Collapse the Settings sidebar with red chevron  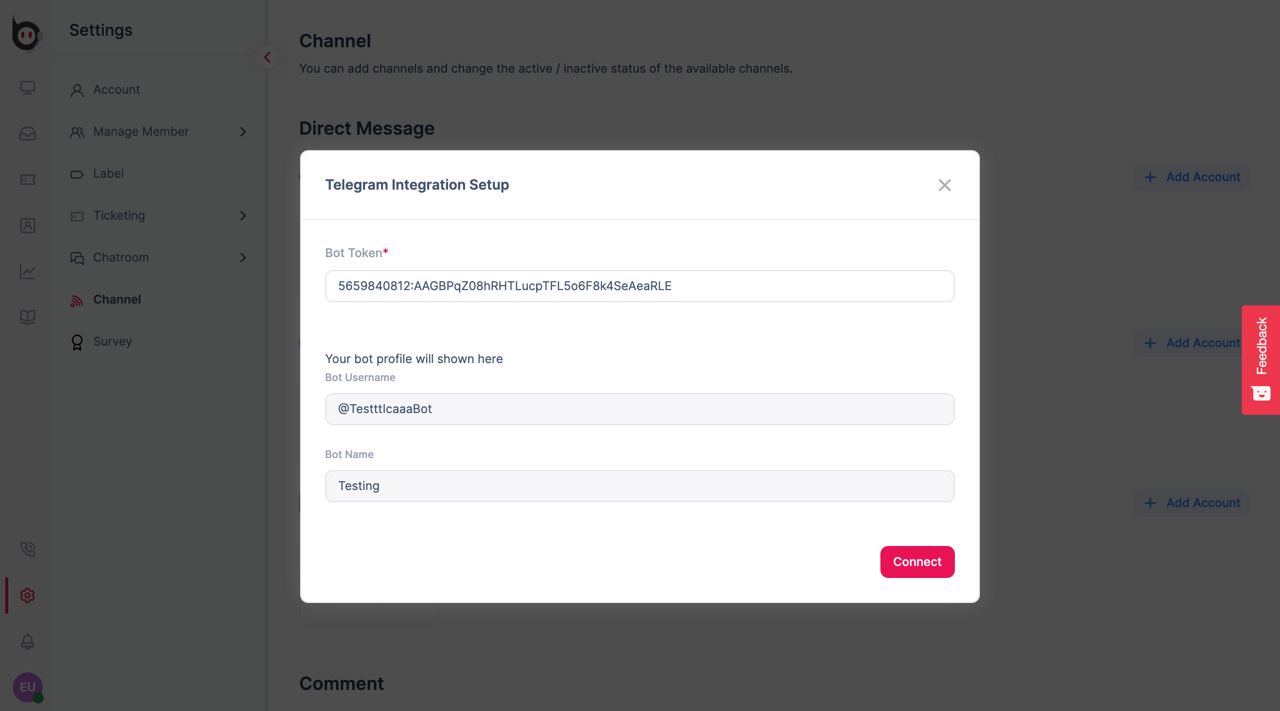click(x=267, y=57)
